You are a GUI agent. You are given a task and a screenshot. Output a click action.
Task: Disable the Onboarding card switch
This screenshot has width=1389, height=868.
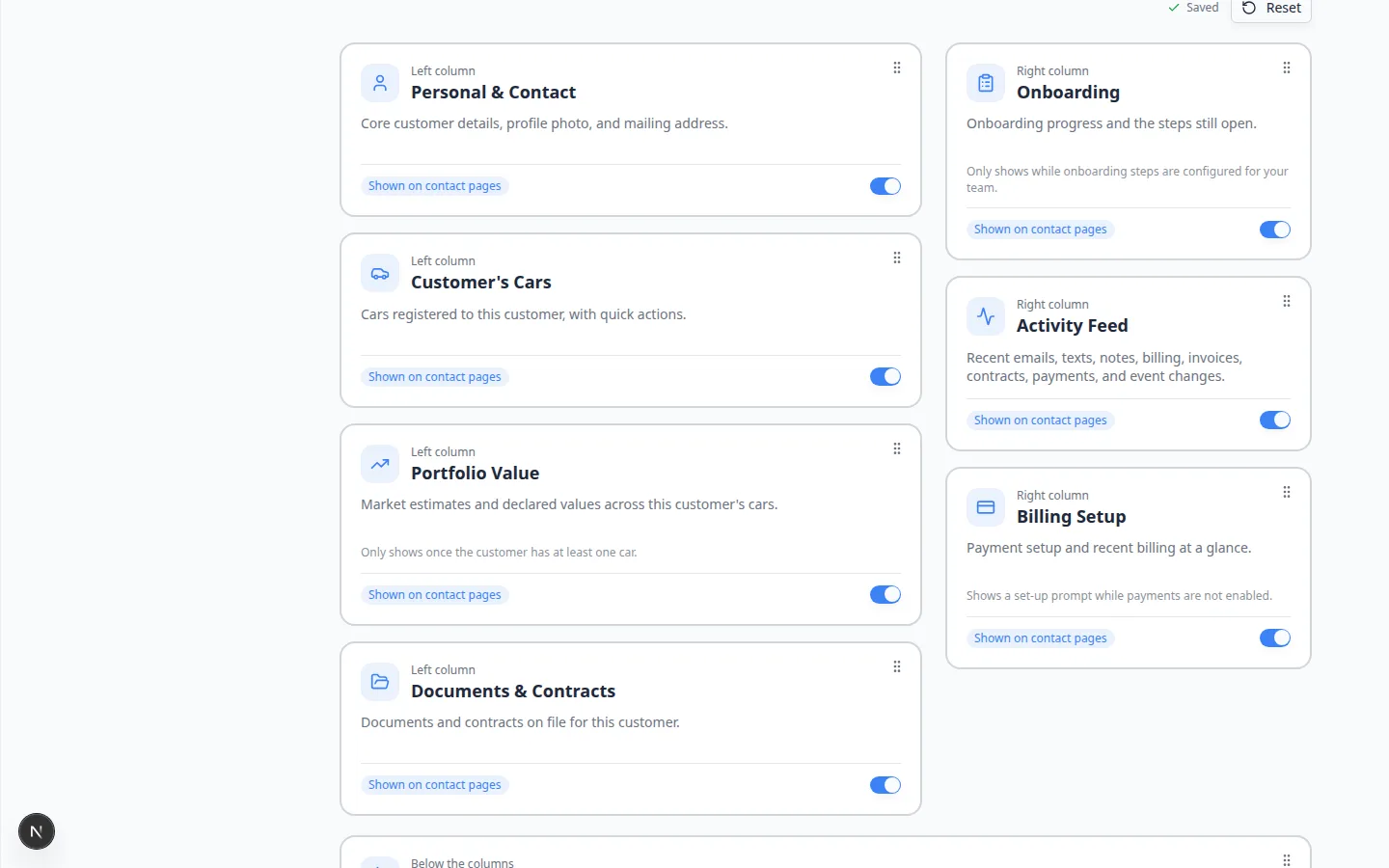pos(1275,230)
